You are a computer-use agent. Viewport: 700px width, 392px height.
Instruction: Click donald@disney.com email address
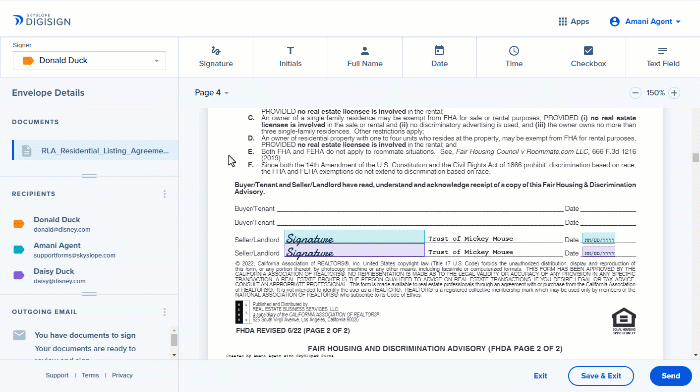62,229
